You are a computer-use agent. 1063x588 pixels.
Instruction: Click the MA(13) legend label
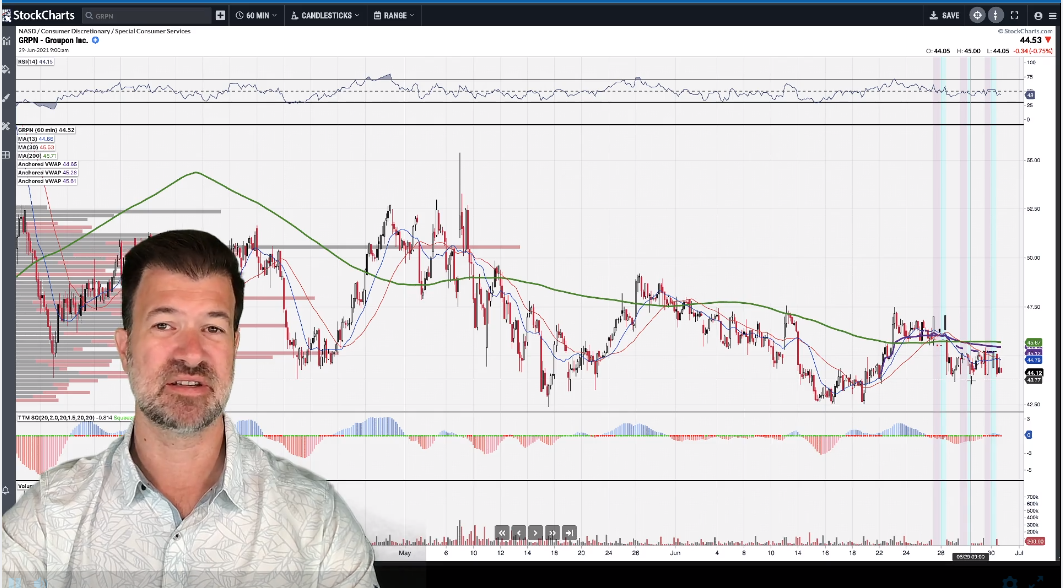click(x=36, y=138)
